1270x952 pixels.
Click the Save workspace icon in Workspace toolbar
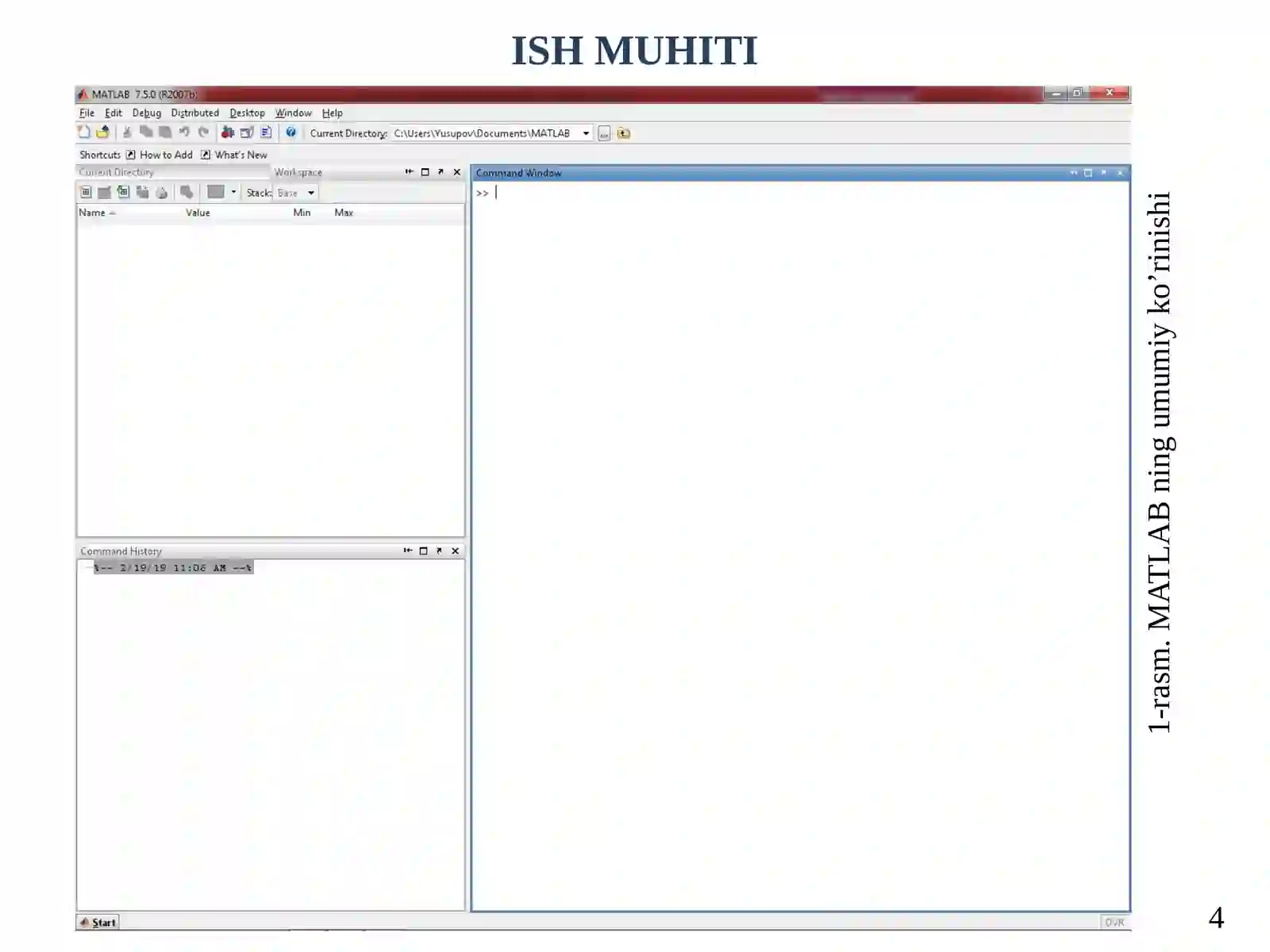(142, 192)
